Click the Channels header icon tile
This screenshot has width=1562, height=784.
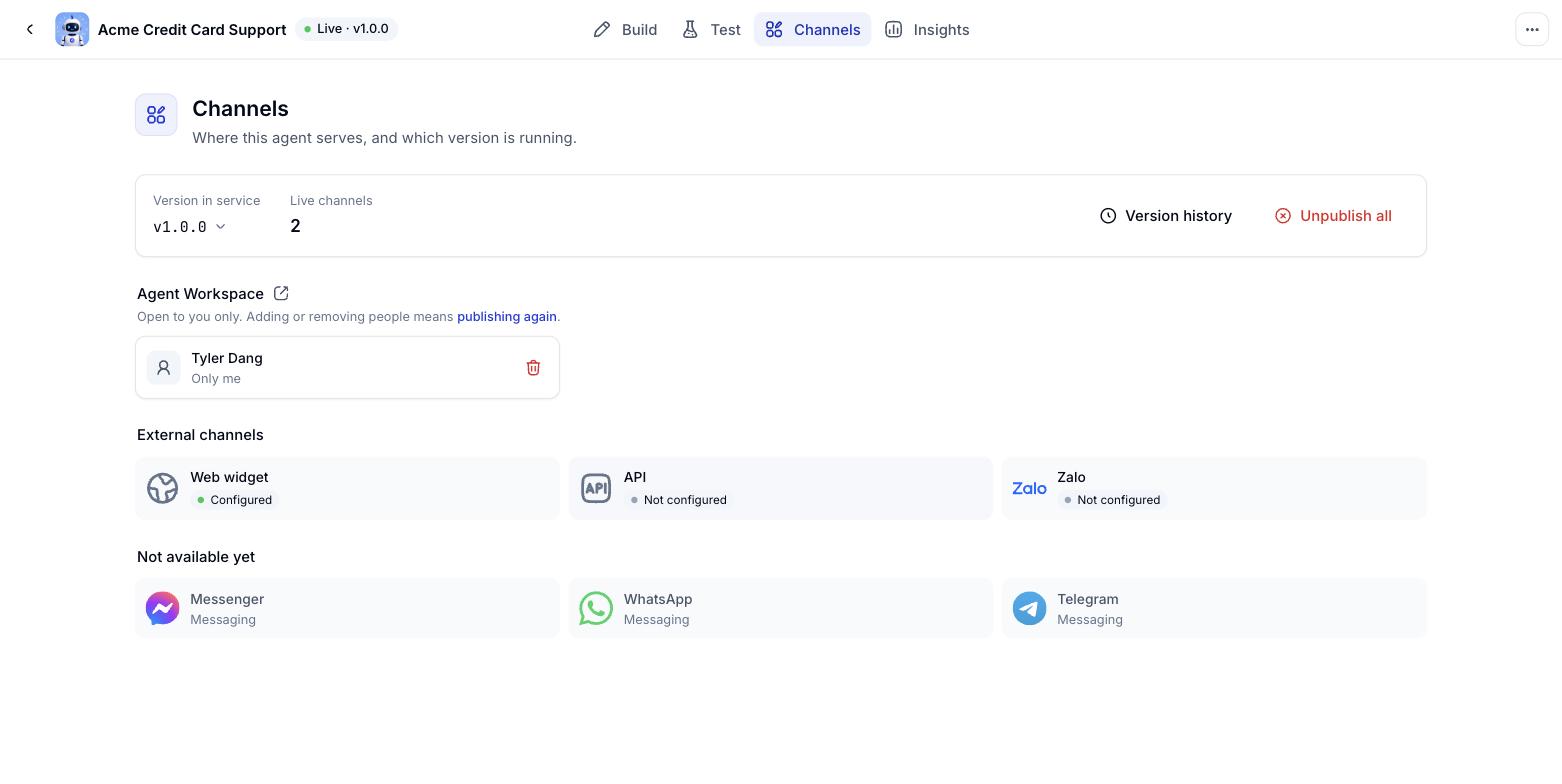[156, 115]
